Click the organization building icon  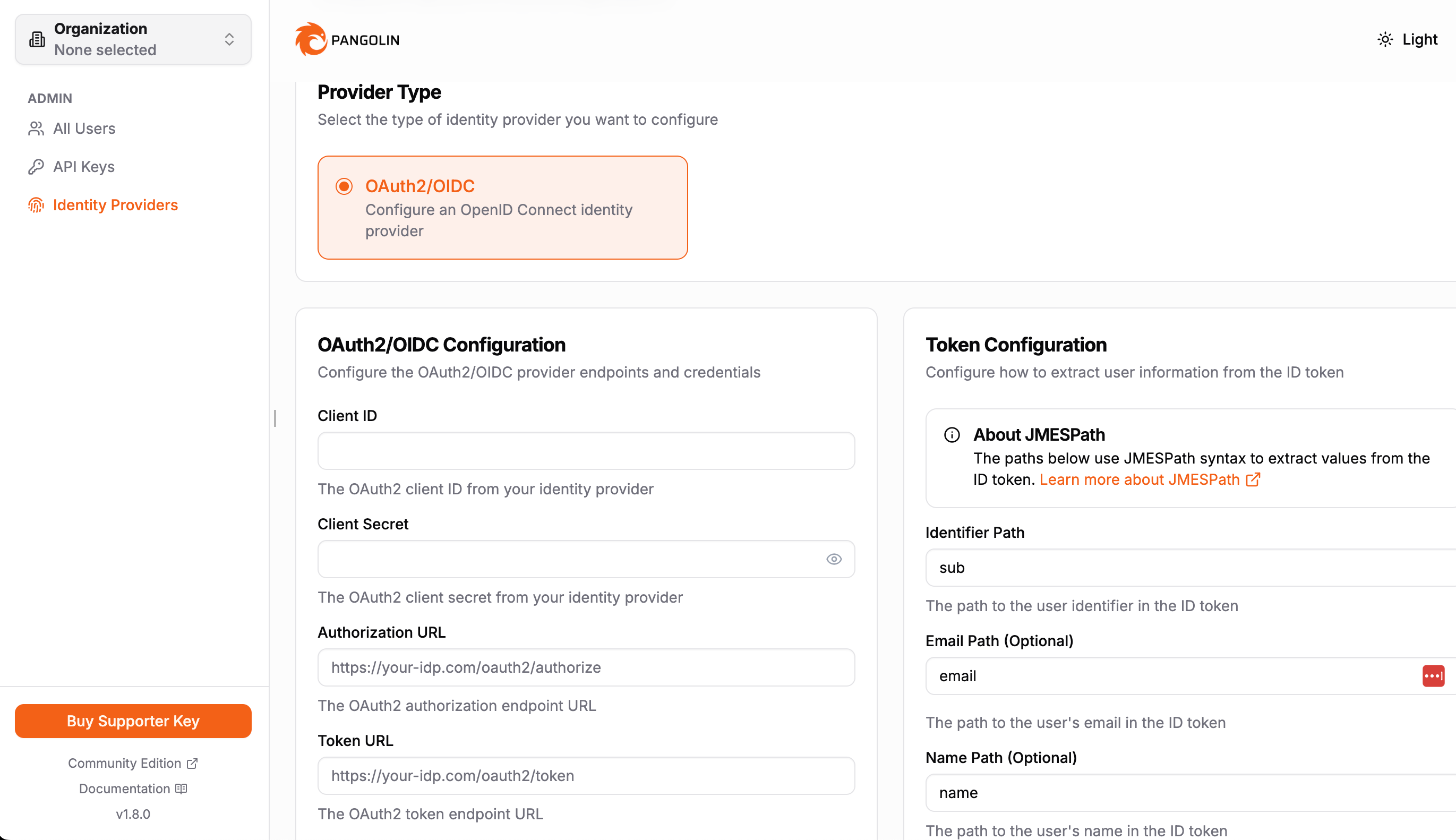click(37, 39)
